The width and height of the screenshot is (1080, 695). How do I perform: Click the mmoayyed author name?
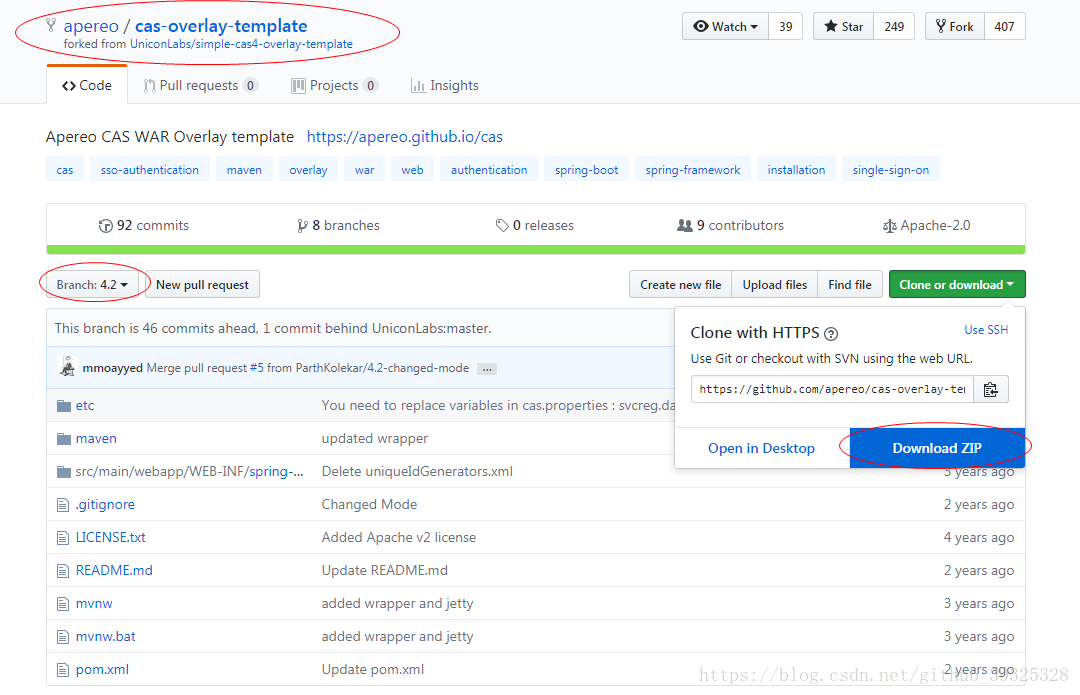tap(112, 368)
